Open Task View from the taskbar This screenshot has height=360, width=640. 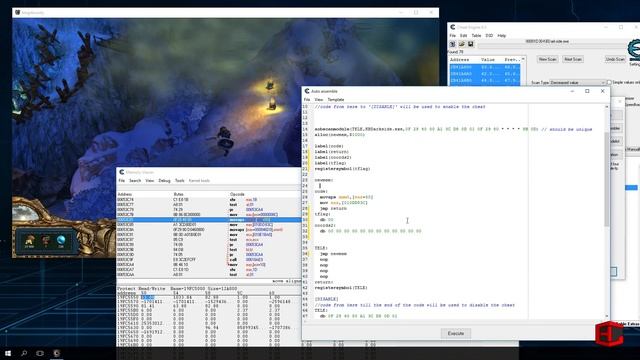coord(40,353)
